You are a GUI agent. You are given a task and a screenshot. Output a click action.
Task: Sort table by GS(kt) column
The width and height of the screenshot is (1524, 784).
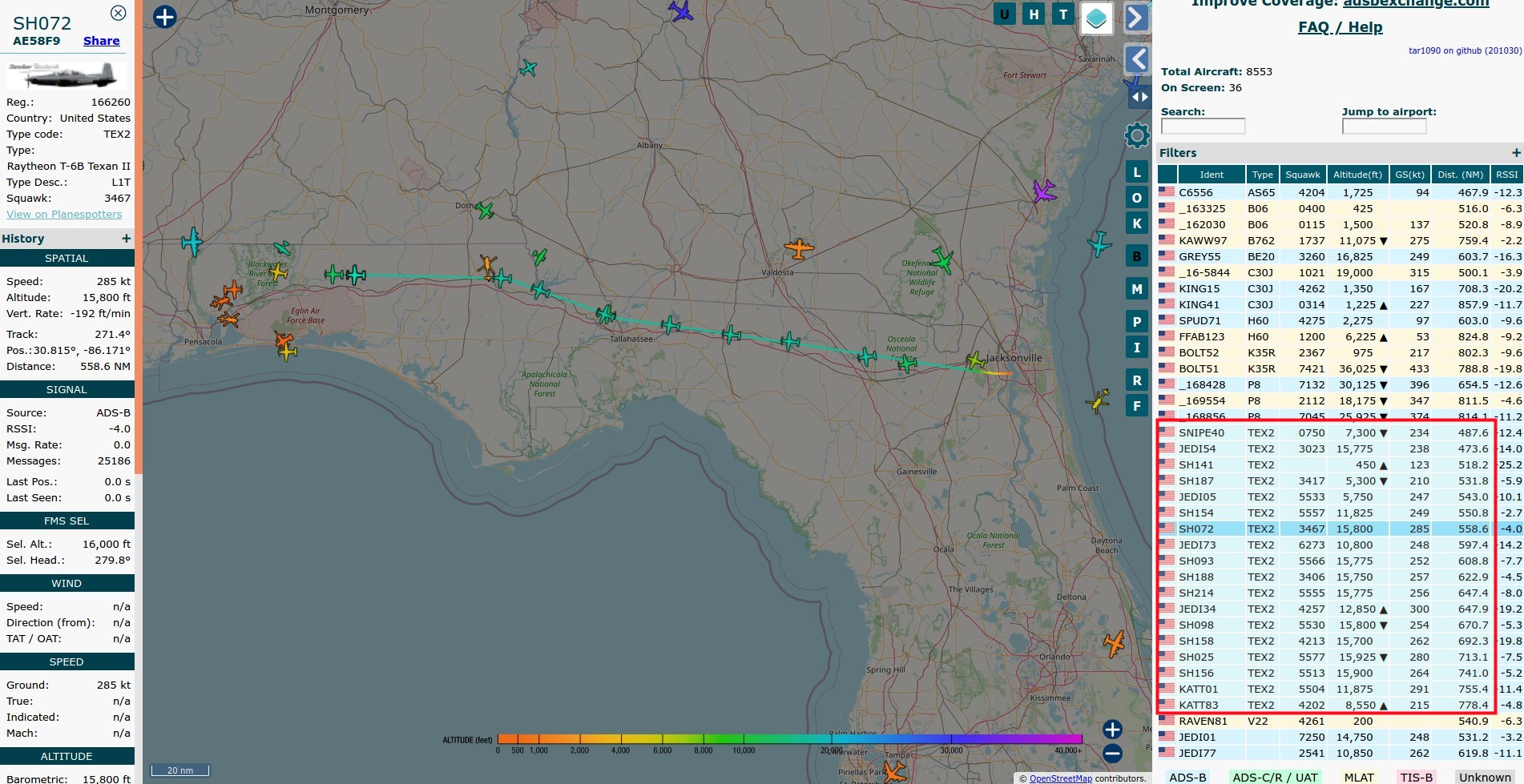[1409, 175]
